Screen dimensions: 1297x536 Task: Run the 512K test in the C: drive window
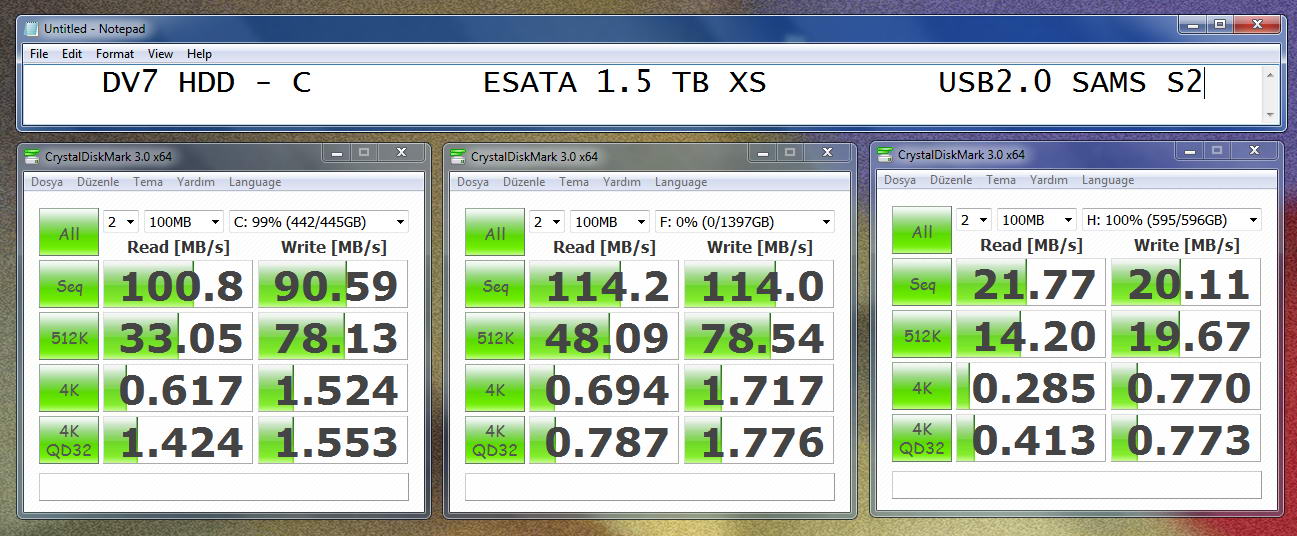(69, 337)
